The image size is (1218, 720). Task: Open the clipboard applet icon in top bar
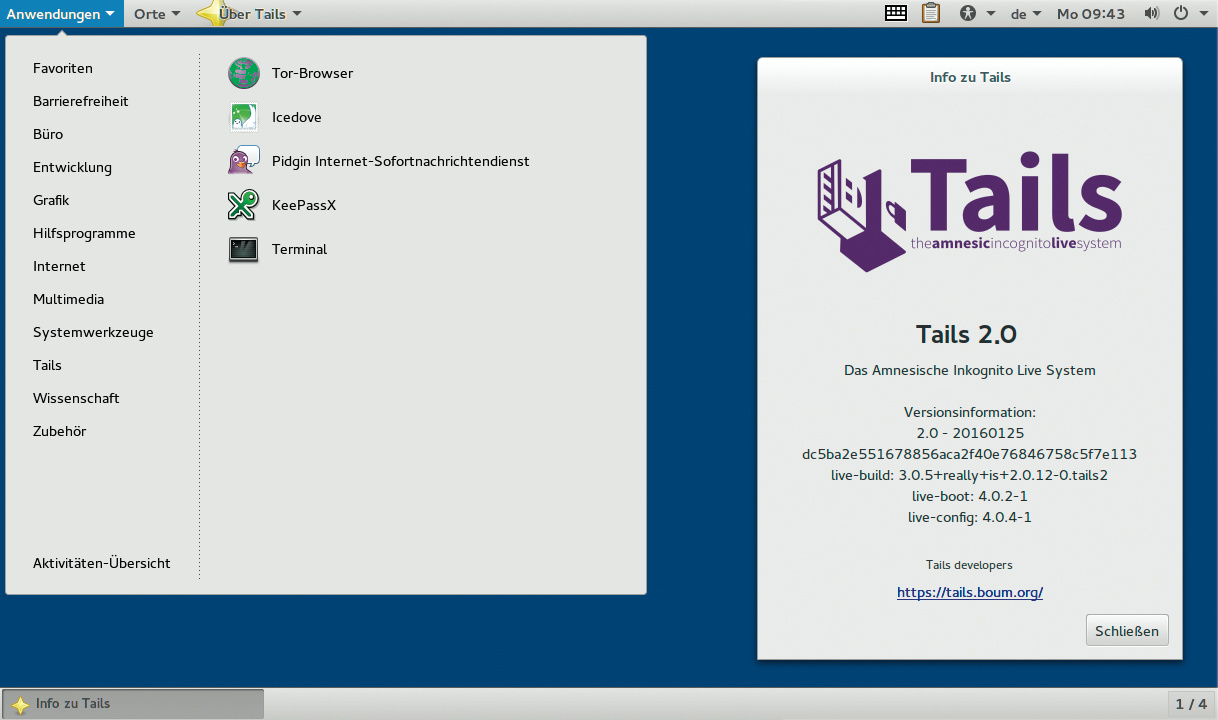coord(931,14)
